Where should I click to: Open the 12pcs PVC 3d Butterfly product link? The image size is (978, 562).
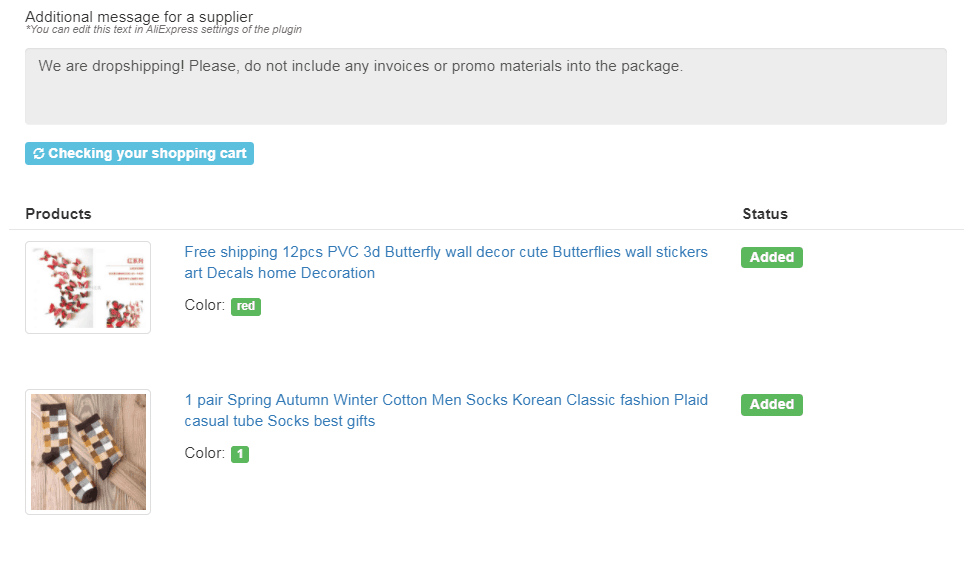click(446, 262)
